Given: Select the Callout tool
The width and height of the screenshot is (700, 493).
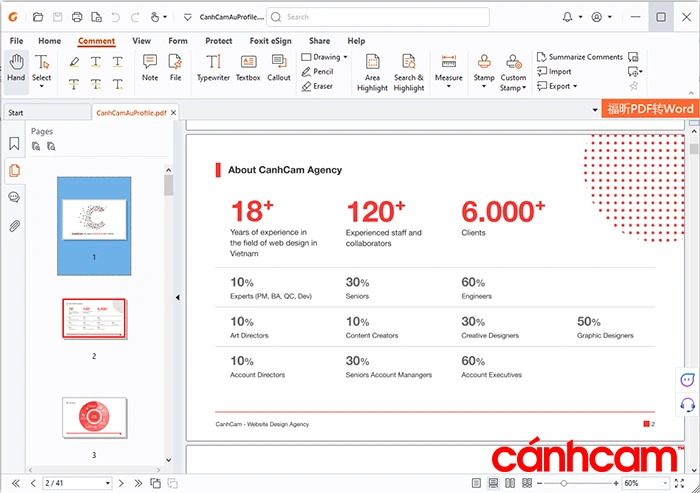Looking at the screenshot, I should (x=279, y=67).
